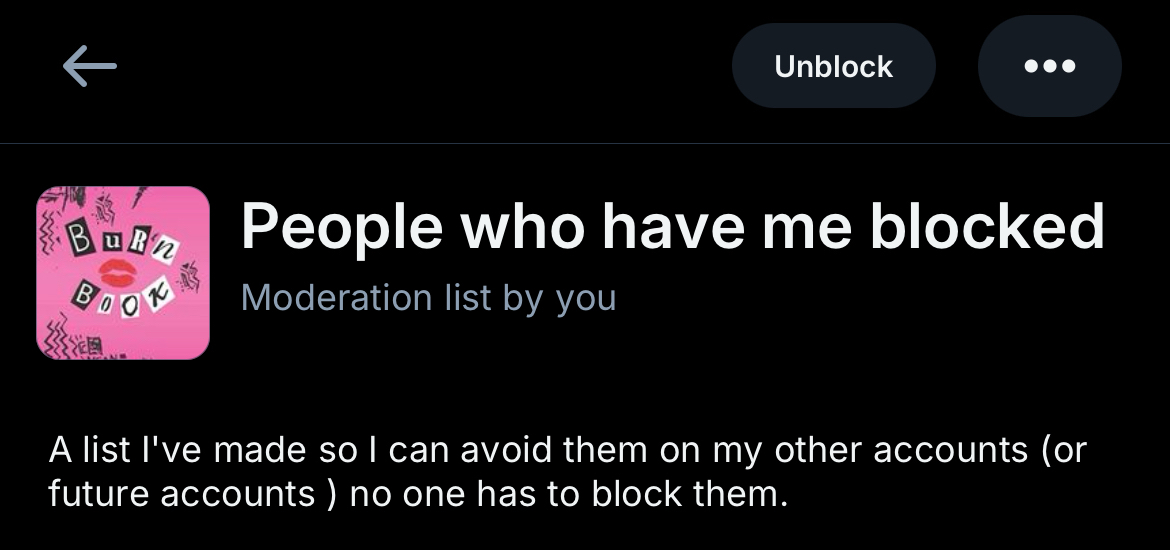Click the middle dot of the options button
The image size is (1170, 550).
(1049, 66)
